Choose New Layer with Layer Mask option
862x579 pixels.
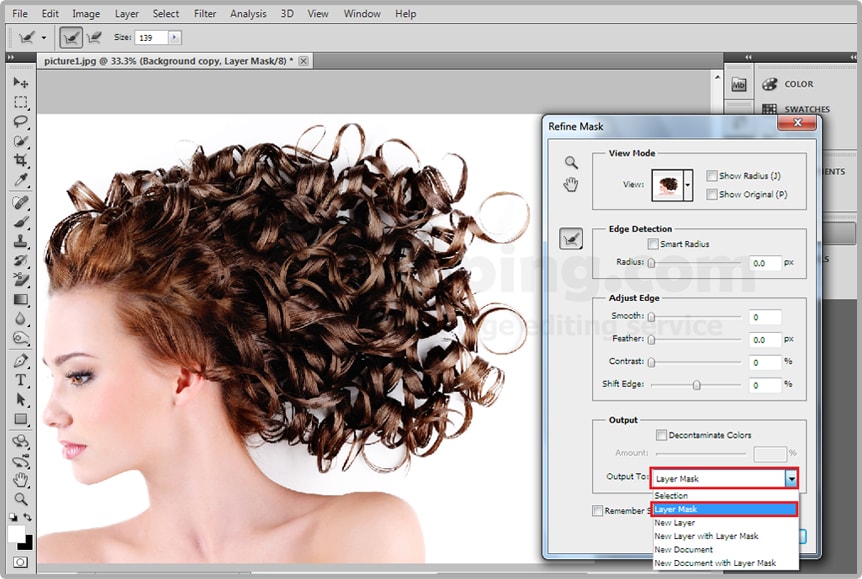(706, 536)
